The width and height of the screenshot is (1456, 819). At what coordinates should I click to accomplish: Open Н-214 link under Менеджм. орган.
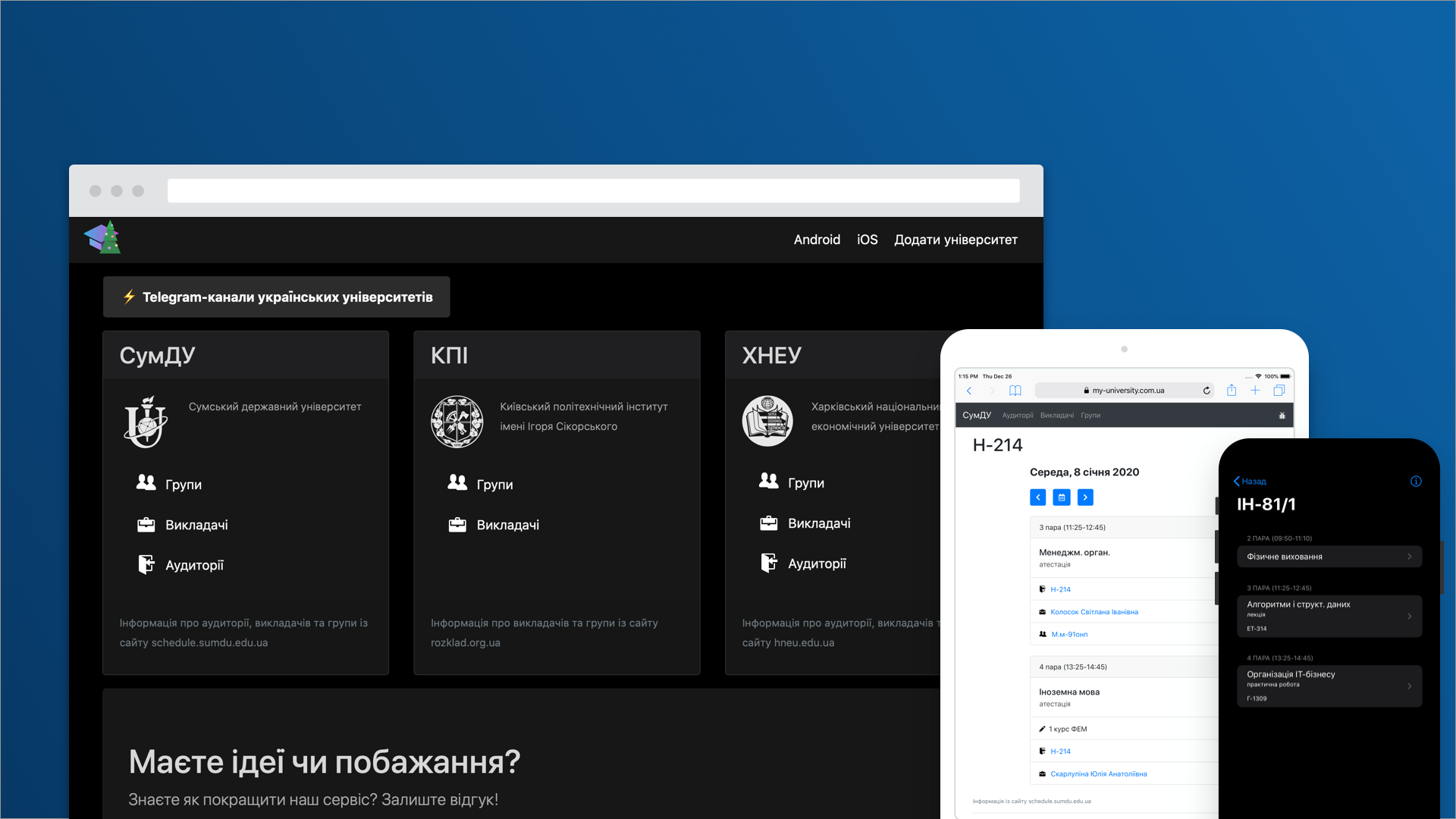[1060, 589]
